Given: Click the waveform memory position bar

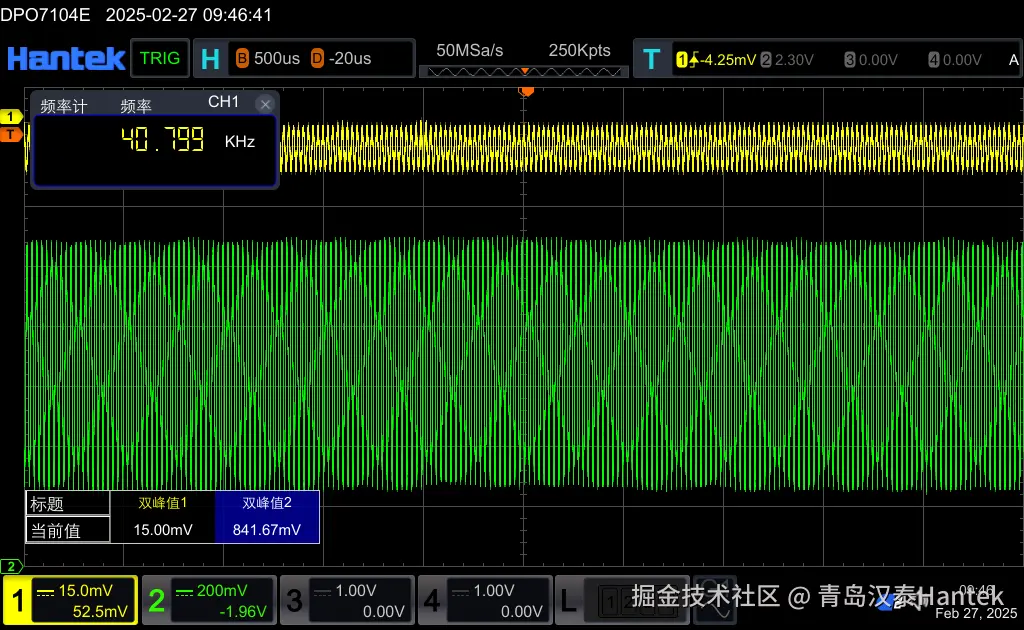Looking at the screenshot, I should pos(524,71).
